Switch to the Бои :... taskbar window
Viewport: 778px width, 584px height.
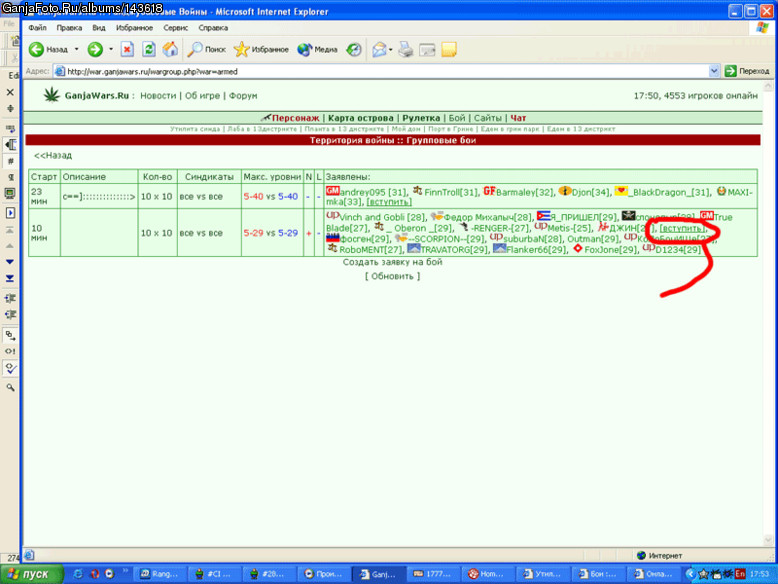(597, 574)
